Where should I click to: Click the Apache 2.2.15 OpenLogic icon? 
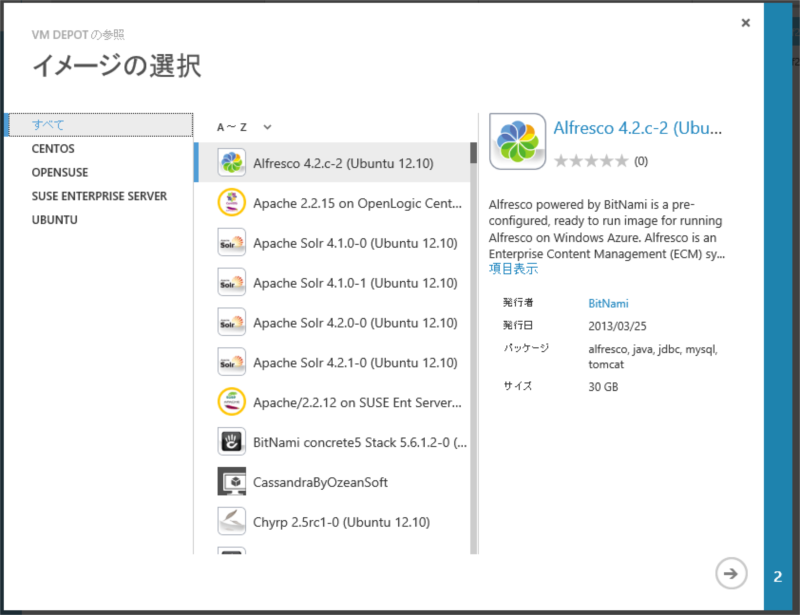(232, 202)
